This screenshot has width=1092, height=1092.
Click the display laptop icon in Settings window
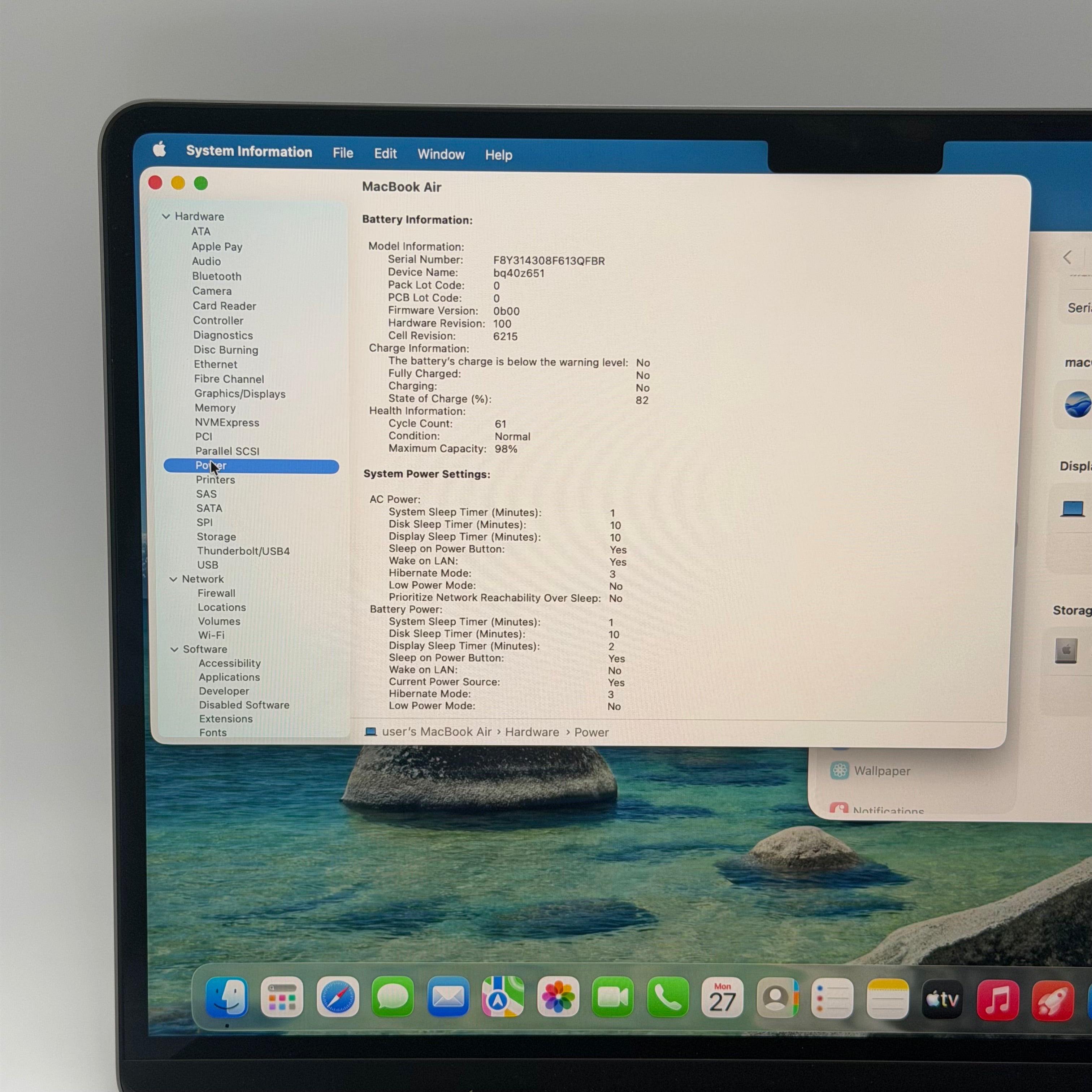coord(1073,509)
